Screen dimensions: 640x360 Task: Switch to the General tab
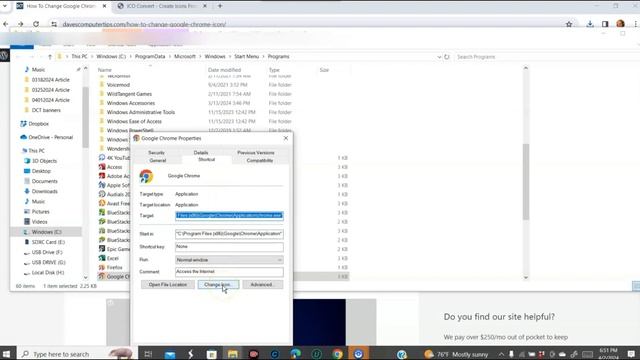[x=158, y=160]
